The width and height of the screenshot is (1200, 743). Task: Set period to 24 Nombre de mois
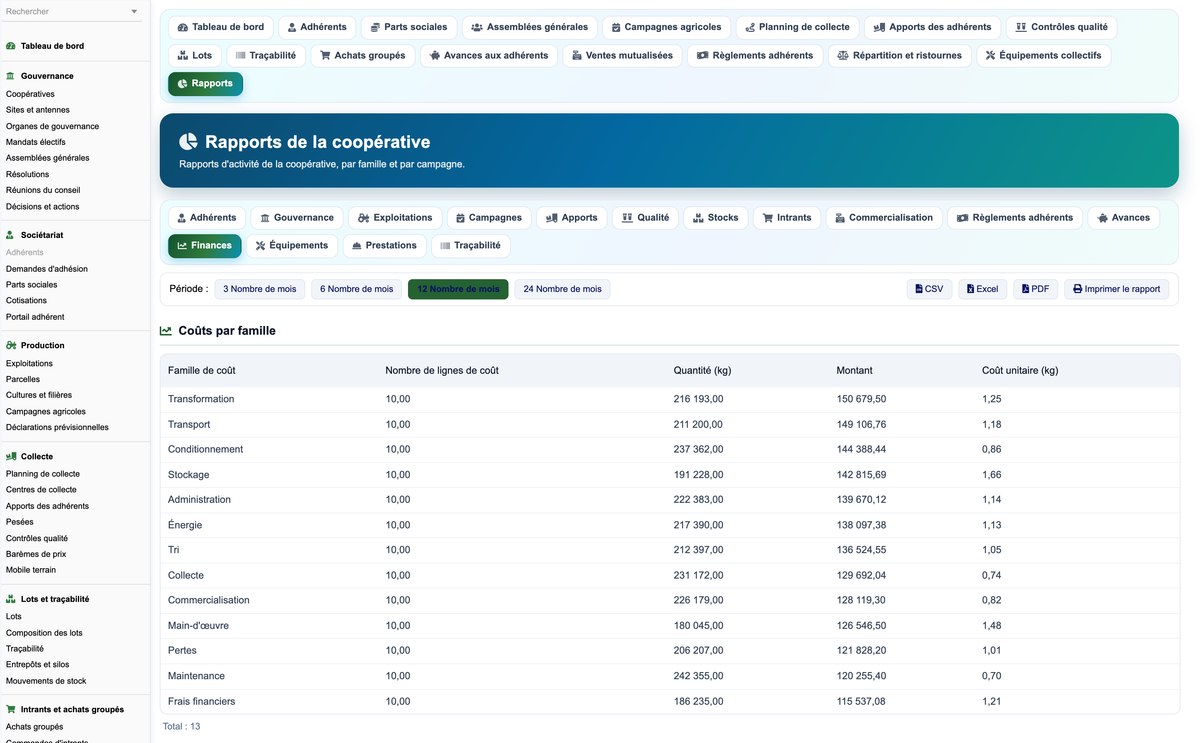(x=563, y=289)
